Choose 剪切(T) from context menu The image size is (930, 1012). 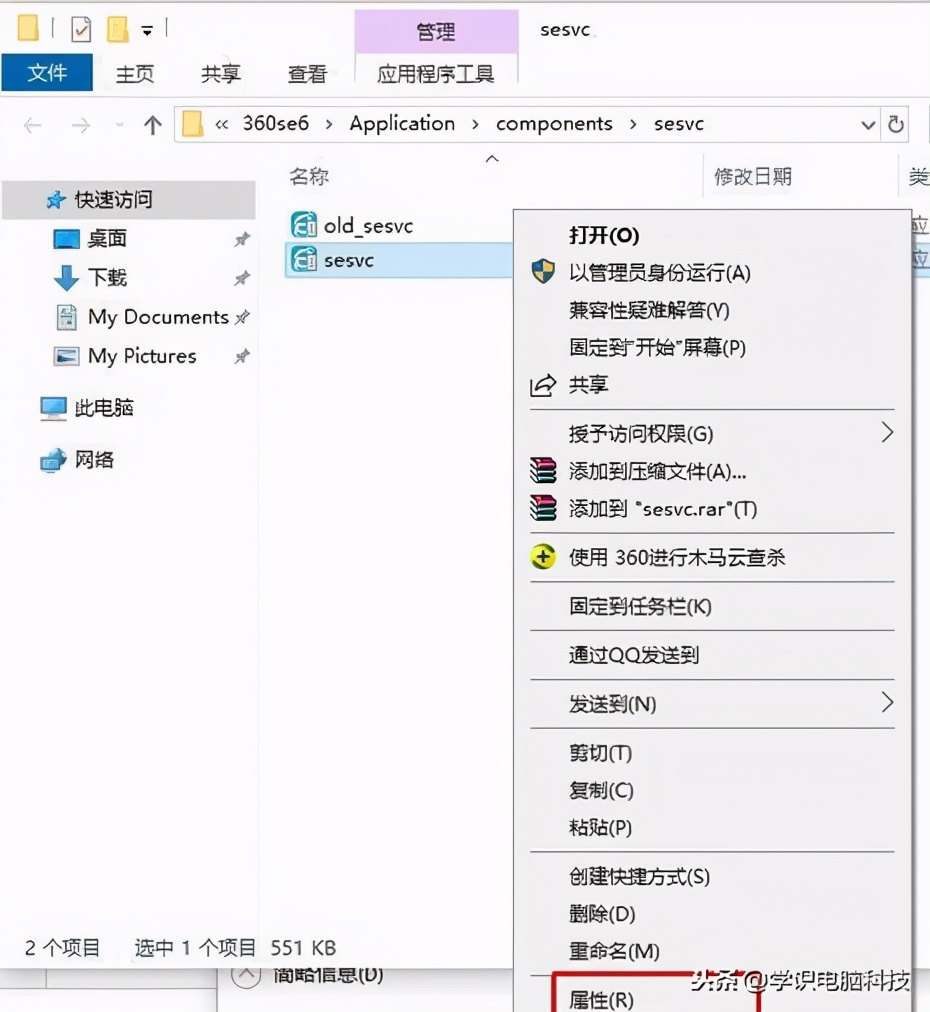click(x=600, y=753)
